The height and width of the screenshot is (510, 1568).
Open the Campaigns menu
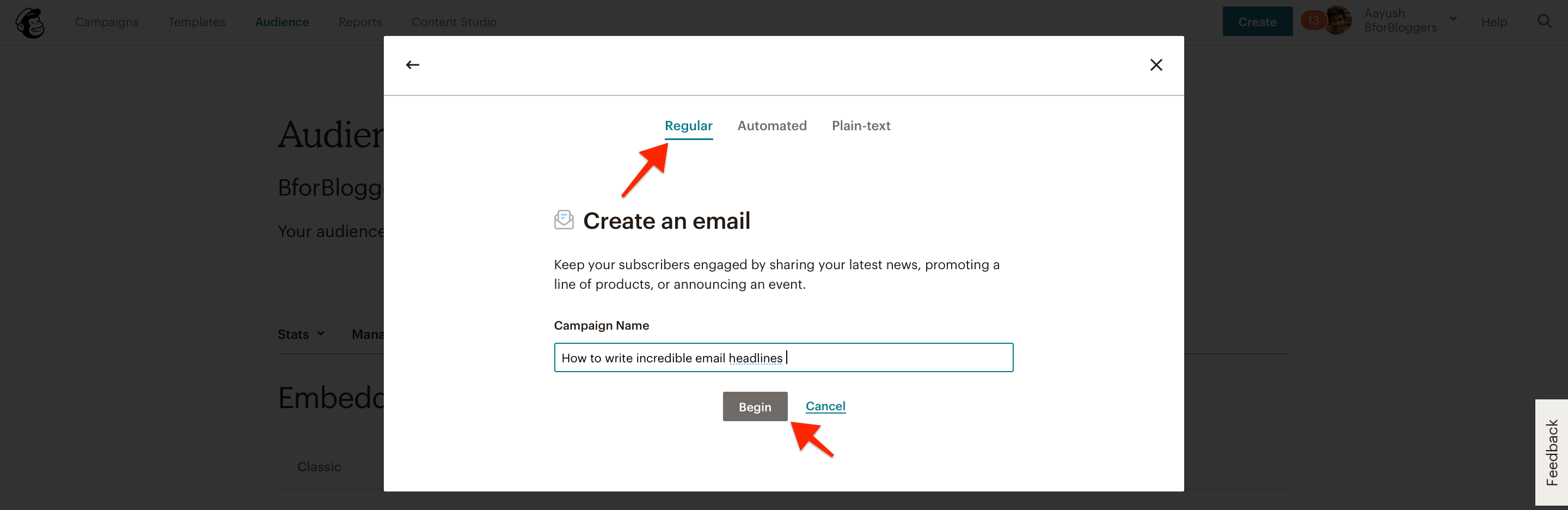click(107, 22)
